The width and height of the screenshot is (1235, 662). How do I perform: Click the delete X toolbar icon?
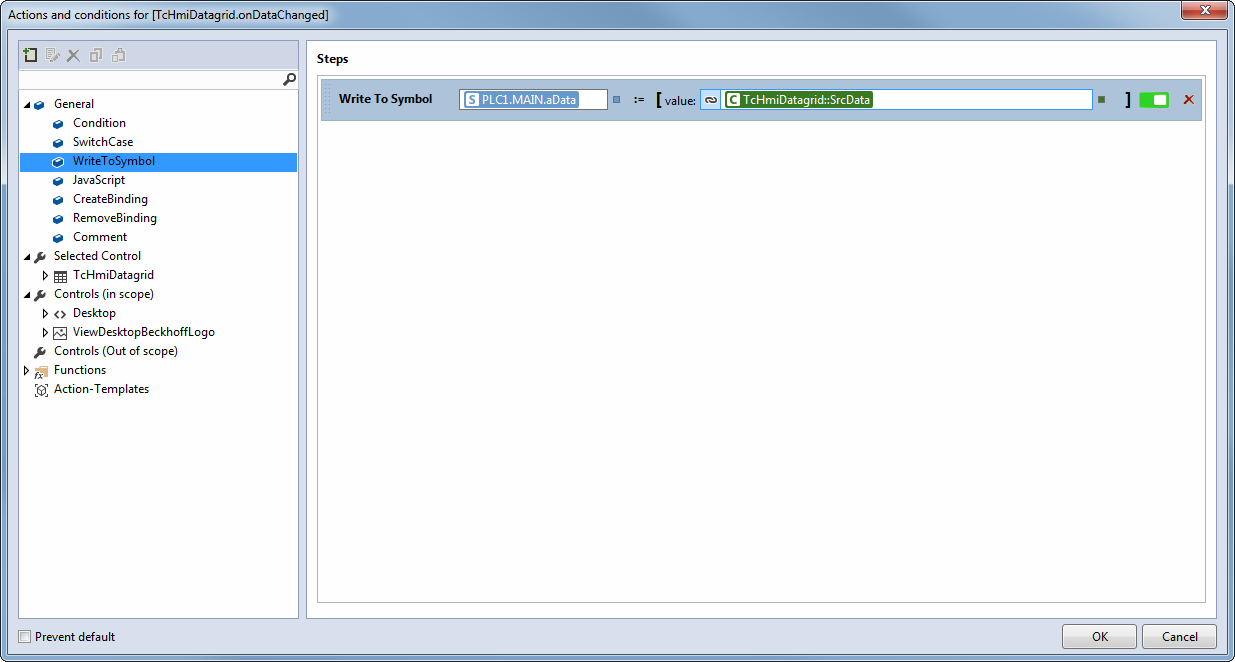pos(74,55)
